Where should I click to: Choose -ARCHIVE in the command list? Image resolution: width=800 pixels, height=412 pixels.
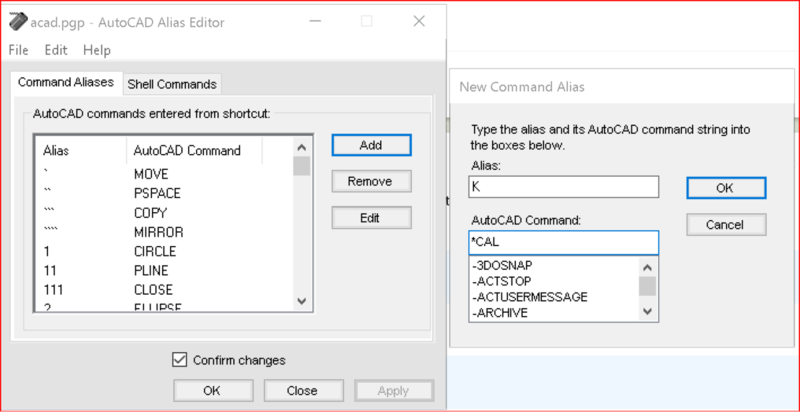500,313
